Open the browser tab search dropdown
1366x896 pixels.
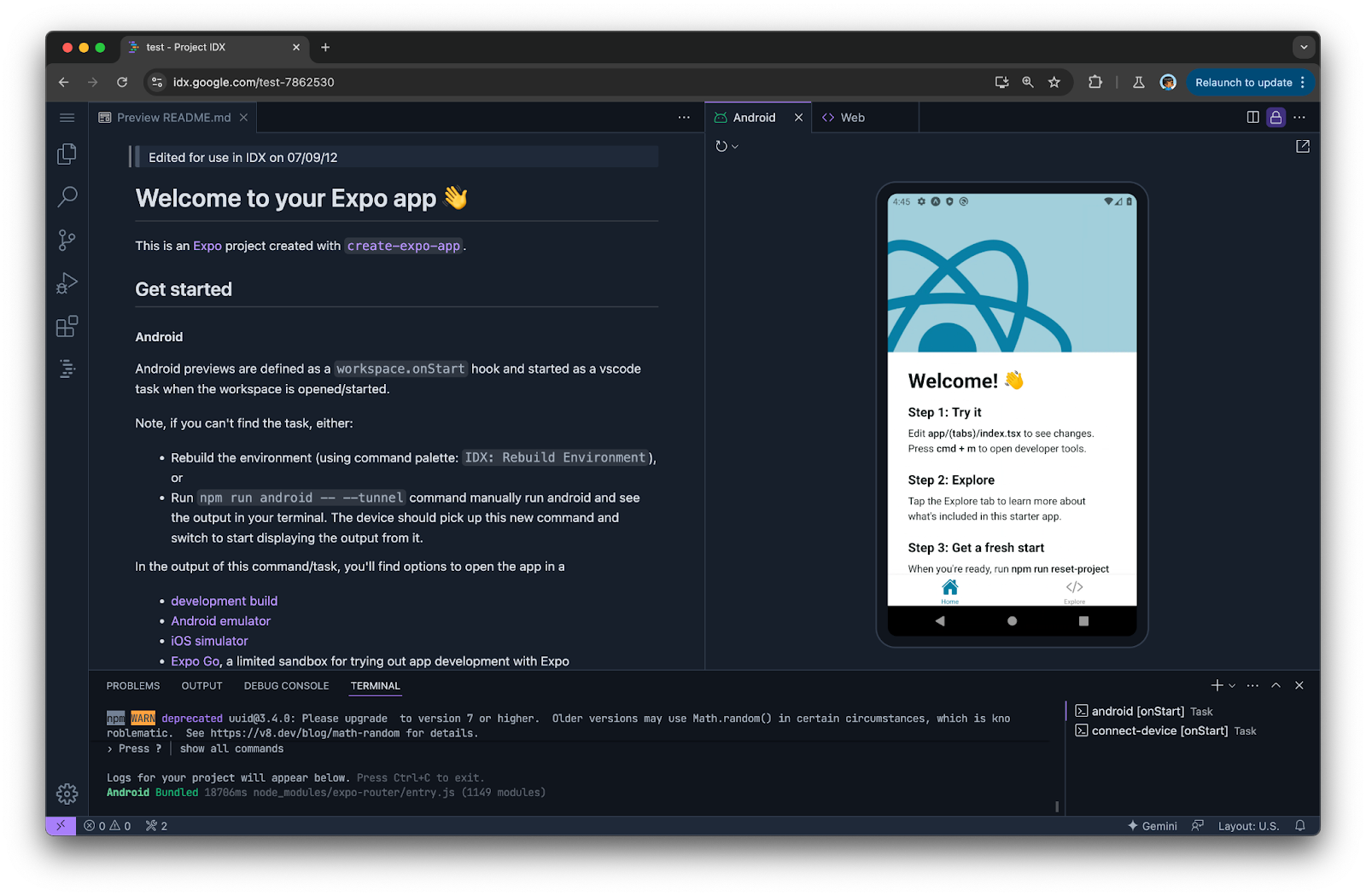[x=1304, y=48]
